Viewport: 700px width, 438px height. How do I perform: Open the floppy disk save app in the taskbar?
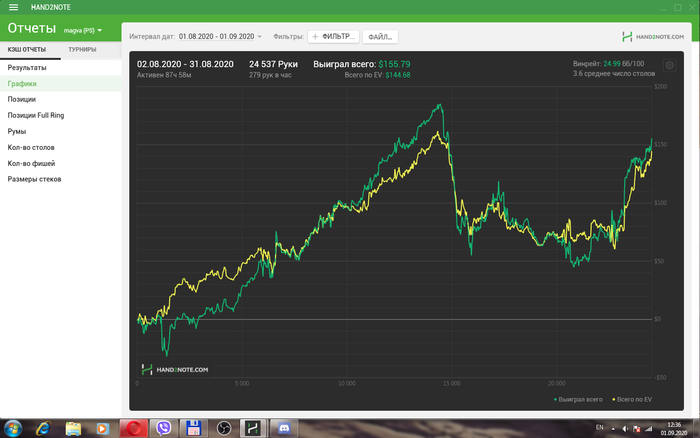point(193,429)
